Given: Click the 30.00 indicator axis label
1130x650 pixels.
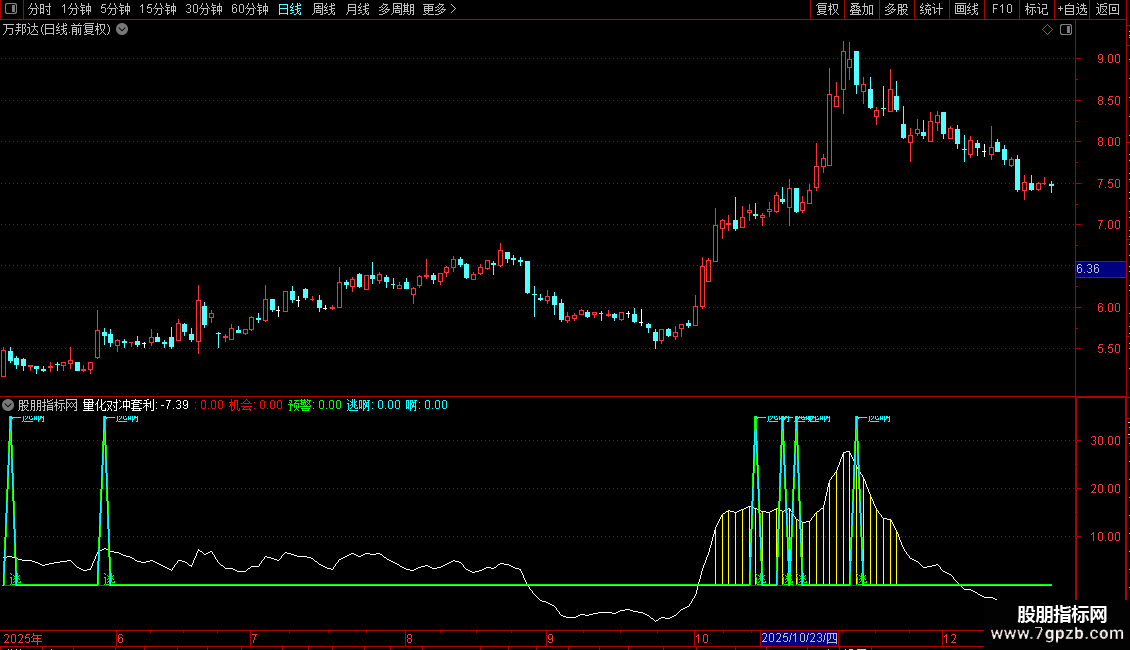Looking at the screenshot, I should [1105, 440].
